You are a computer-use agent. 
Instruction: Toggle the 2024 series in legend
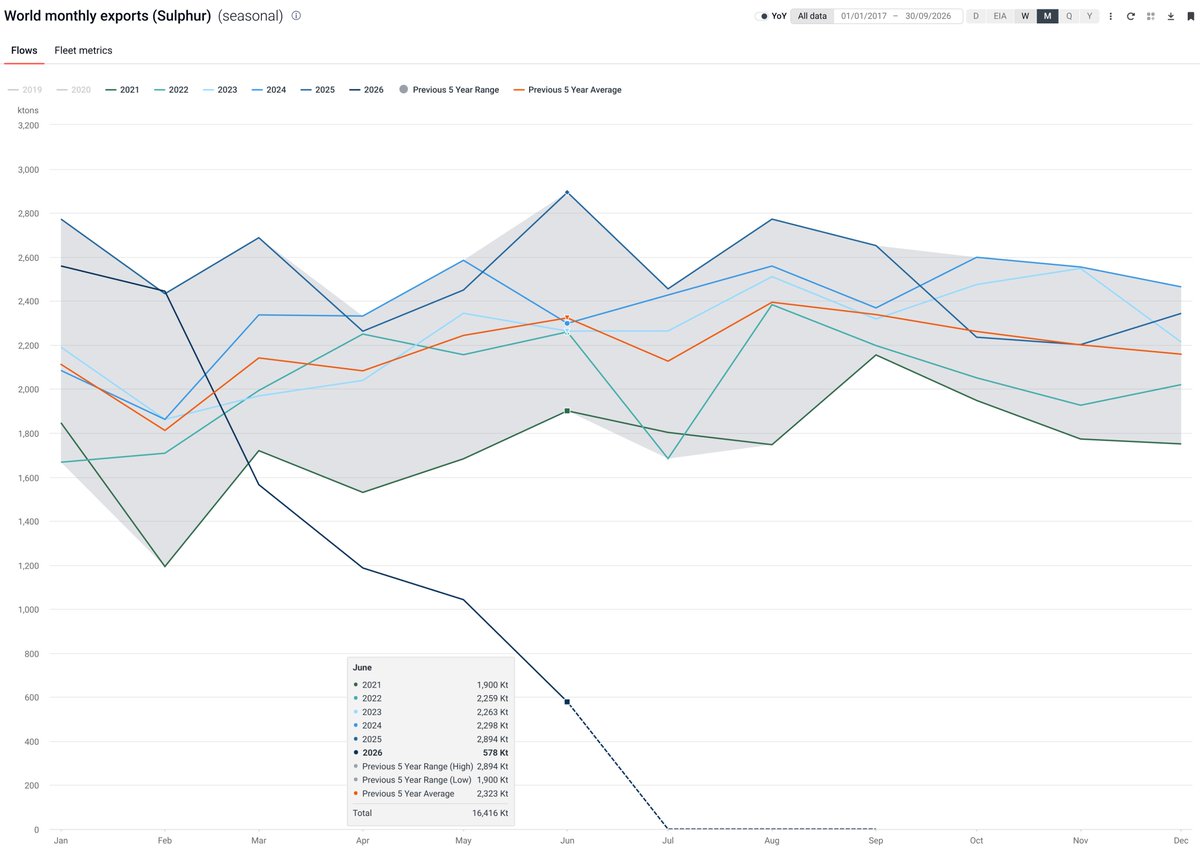point(269,90)
